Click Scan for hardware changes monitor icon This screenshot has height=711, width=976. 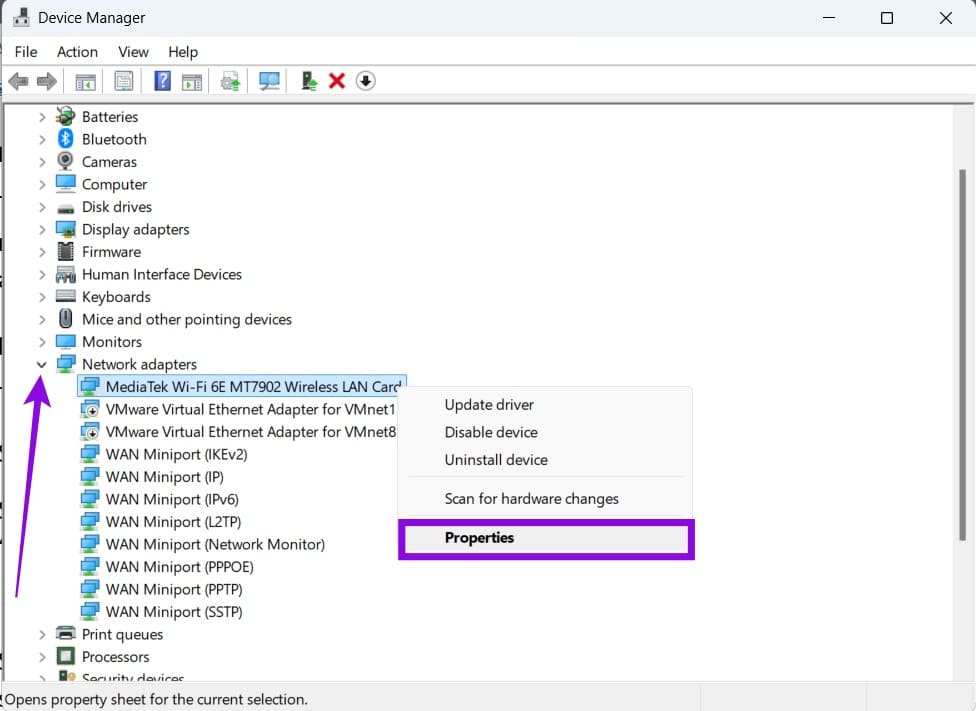pos(269,81)
